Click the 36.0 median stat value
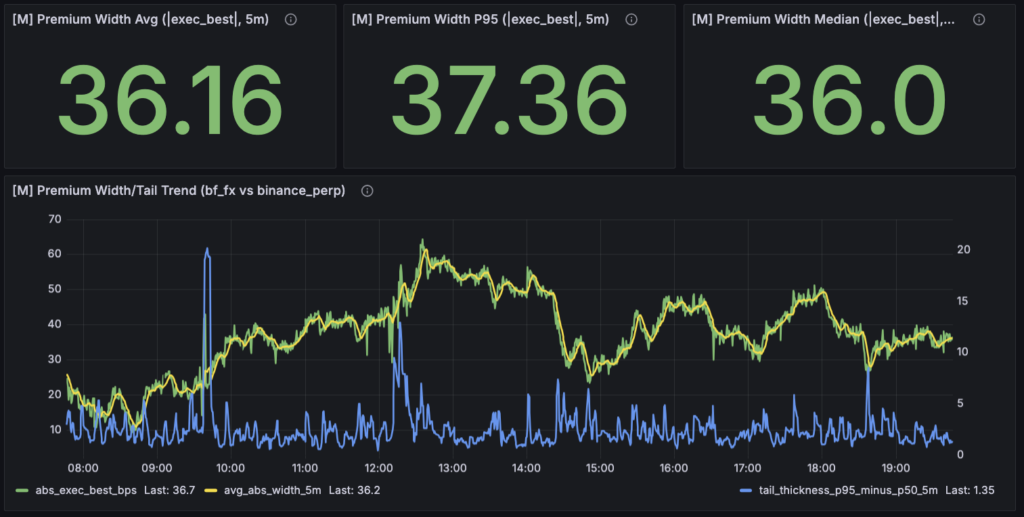This screenshot has width=1024, height=517. [x=849, y=100]
